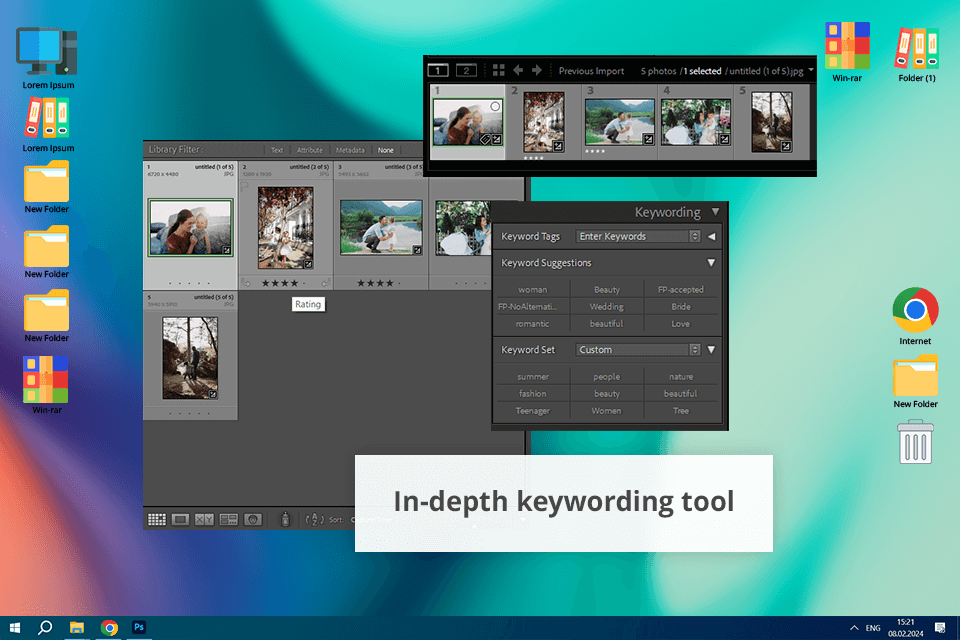The height and width of the screenshot is (640, 960).
Task: Collapse the Keywording panel header triangle
Action: [715, 212]
